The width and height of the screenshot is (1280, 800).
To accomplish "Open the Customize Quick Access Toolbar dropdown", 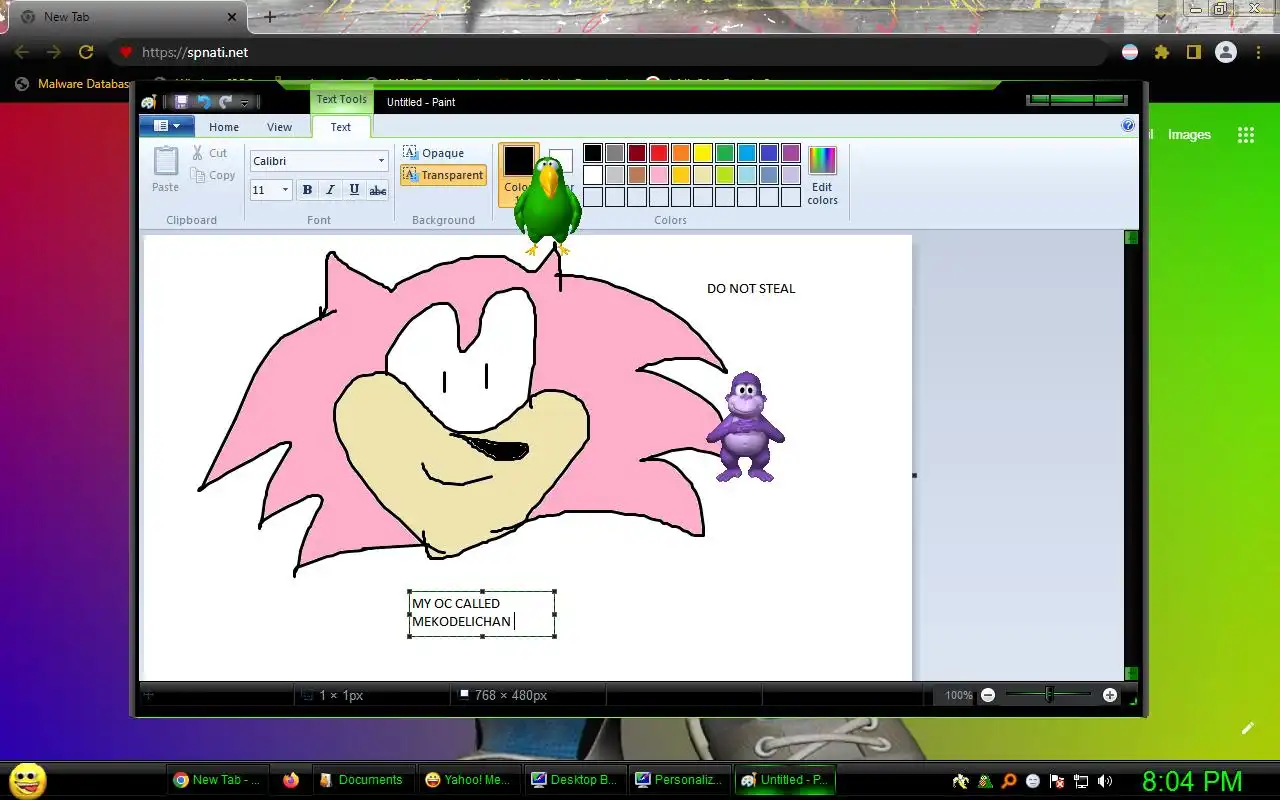I will (x=245, y=103).
